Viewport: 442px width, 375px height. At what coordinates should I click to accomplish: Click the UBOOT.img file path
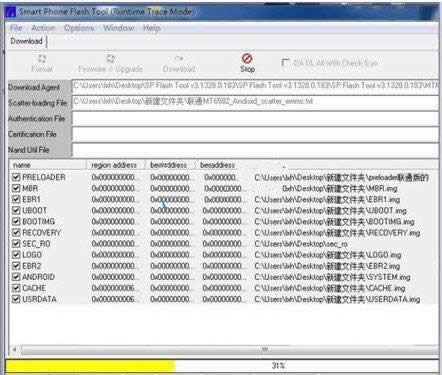330,210
